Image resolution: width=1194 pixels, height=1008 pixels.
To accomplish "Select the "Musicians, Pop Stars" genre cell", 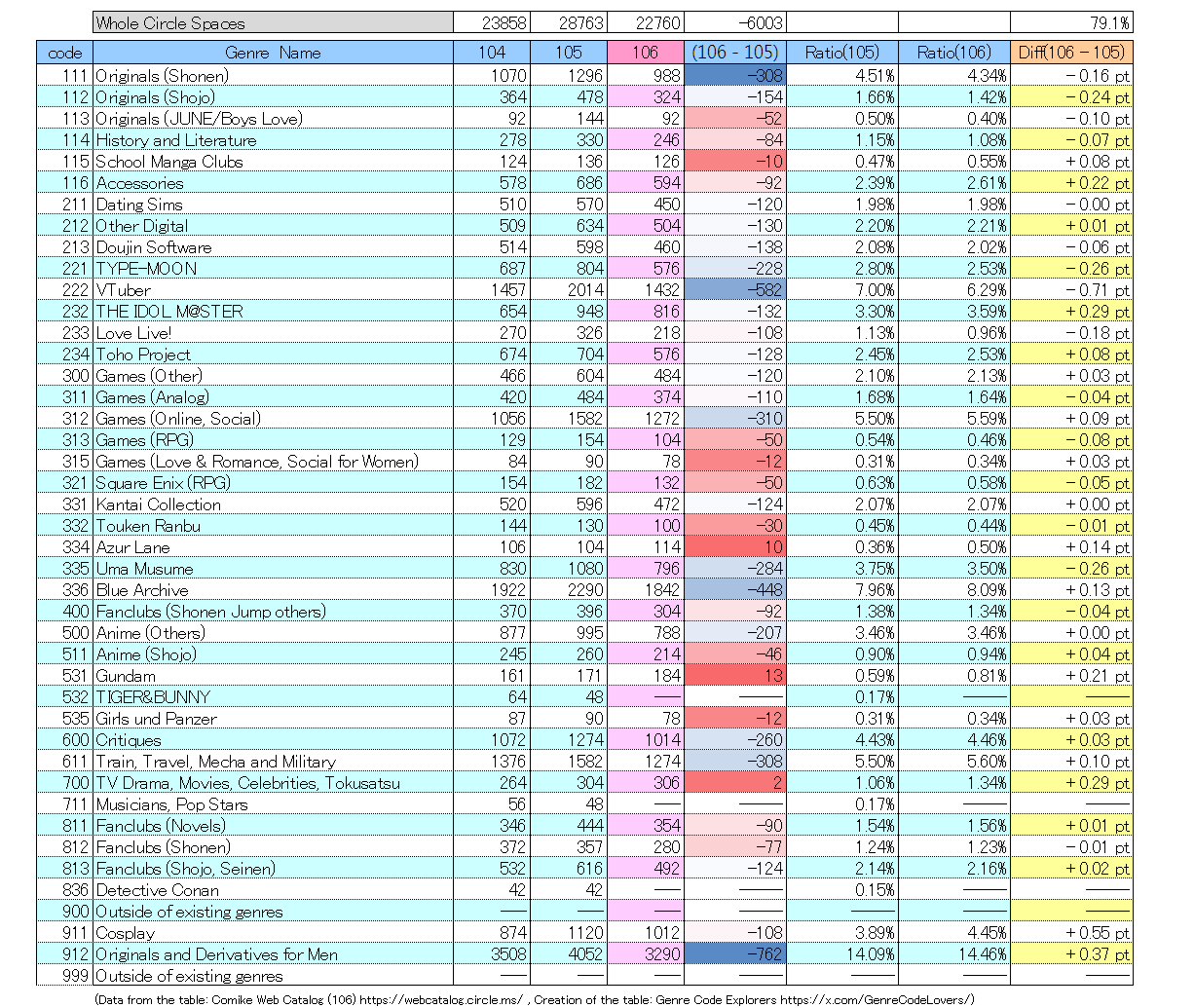I will tap(273, 804).
